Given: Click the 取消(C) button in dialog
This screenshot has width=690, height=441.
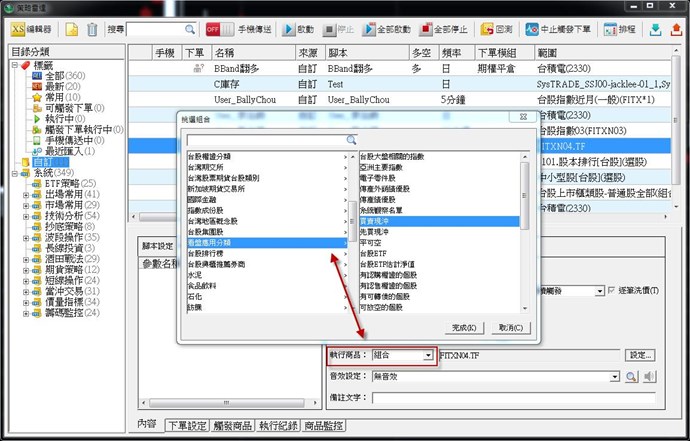Looking at the screenshot, I should [x=510, y=327].
